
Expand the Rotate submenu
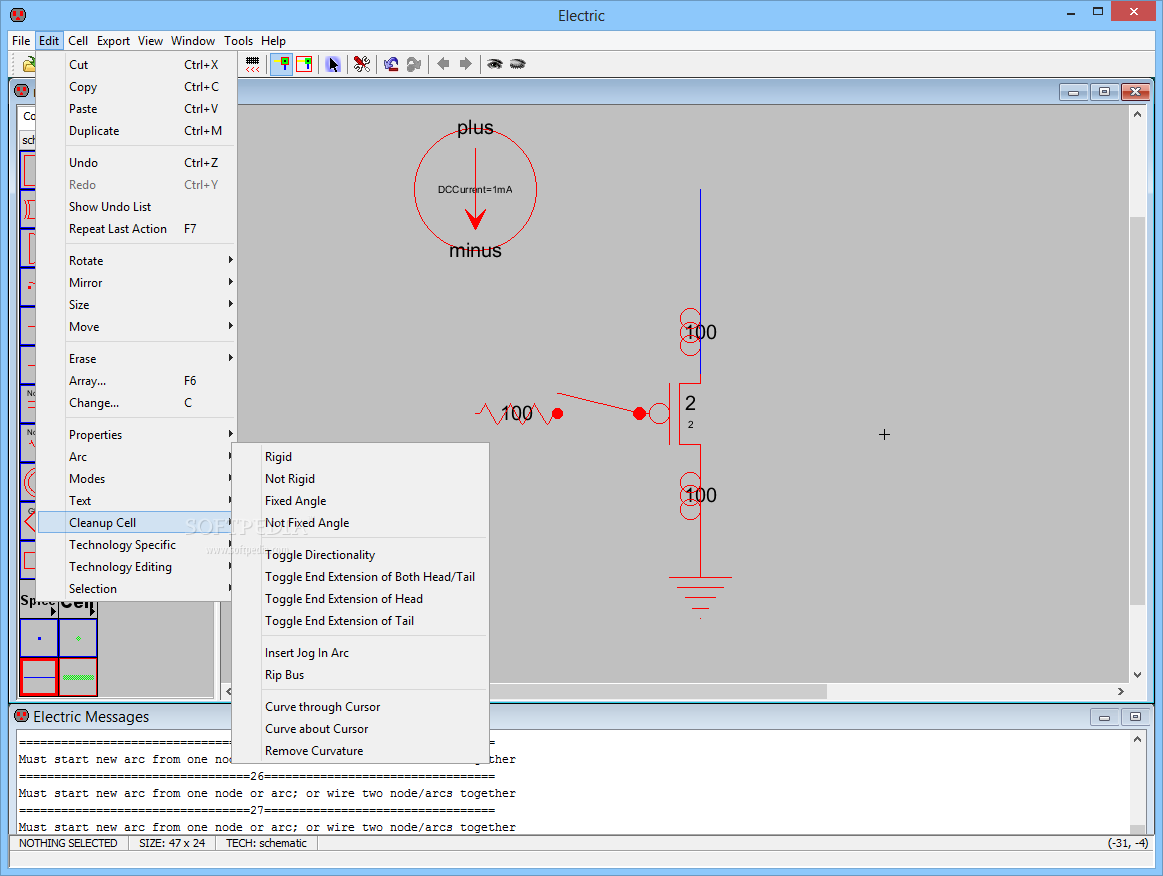pyautogui.click(x=136, y=260)
